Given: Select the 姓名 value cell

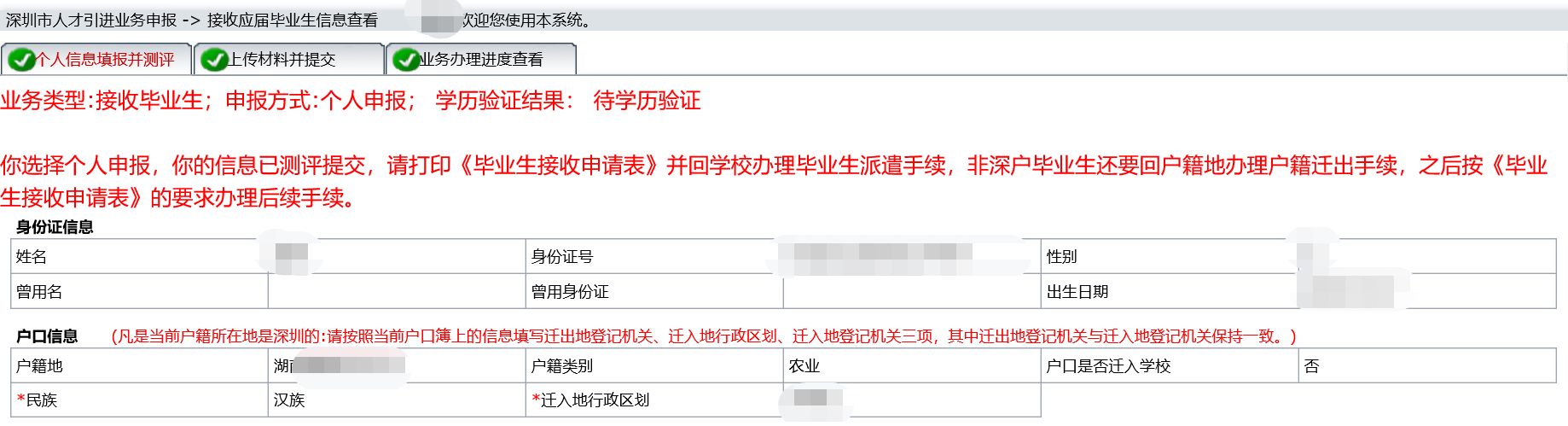Looking at the screenshot, I should (397, 256).
